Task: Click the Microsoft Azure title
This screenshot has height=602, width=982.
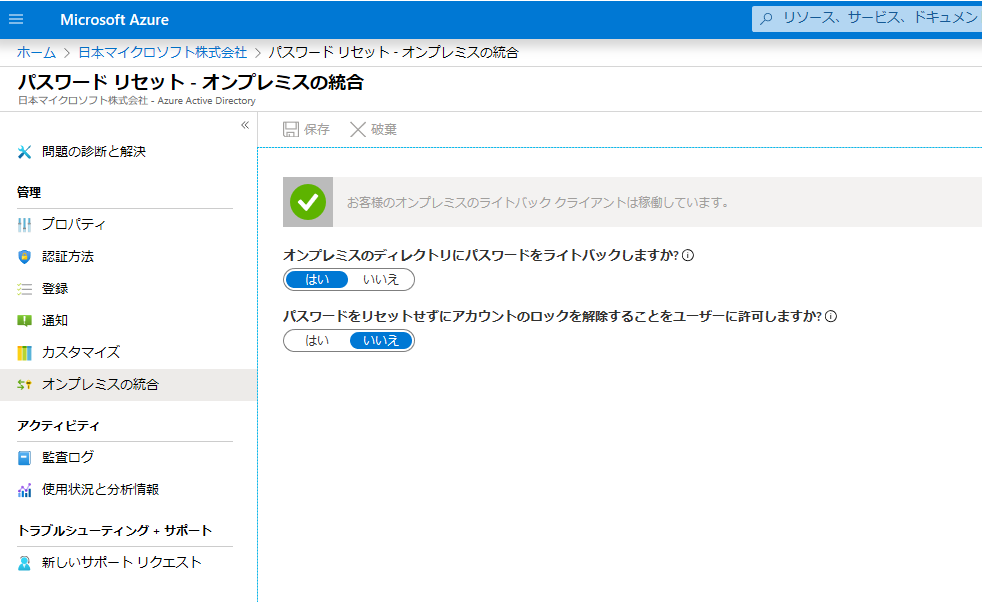Action: (x=115, y=20)
